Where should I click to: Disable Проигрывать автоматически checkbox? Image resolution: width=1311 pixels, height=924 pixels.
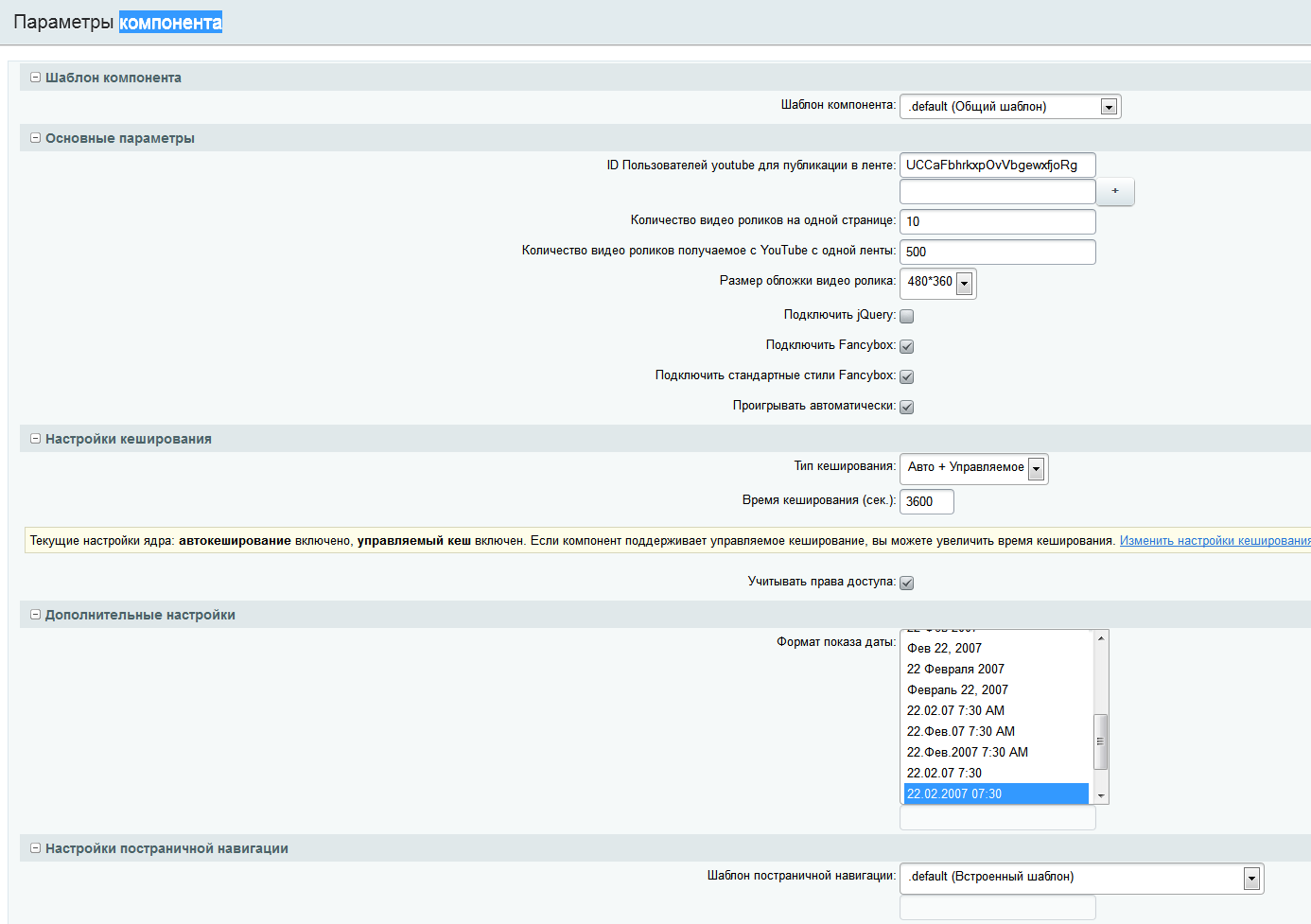(x=906, y=407)
